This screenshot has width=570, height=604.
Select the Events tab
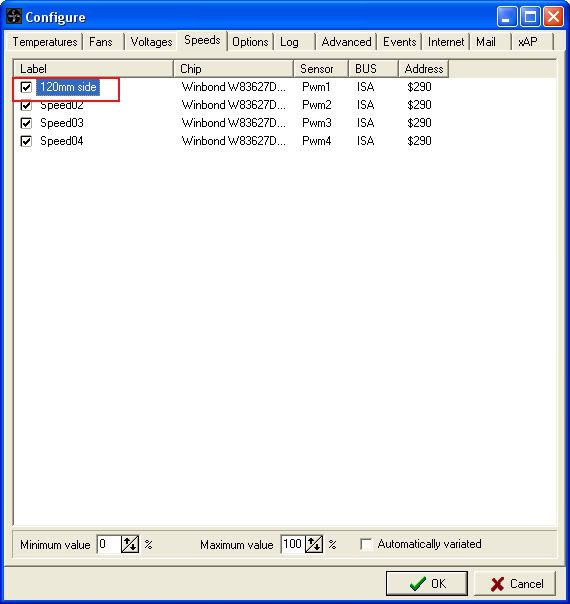click(x=399, y=42)
